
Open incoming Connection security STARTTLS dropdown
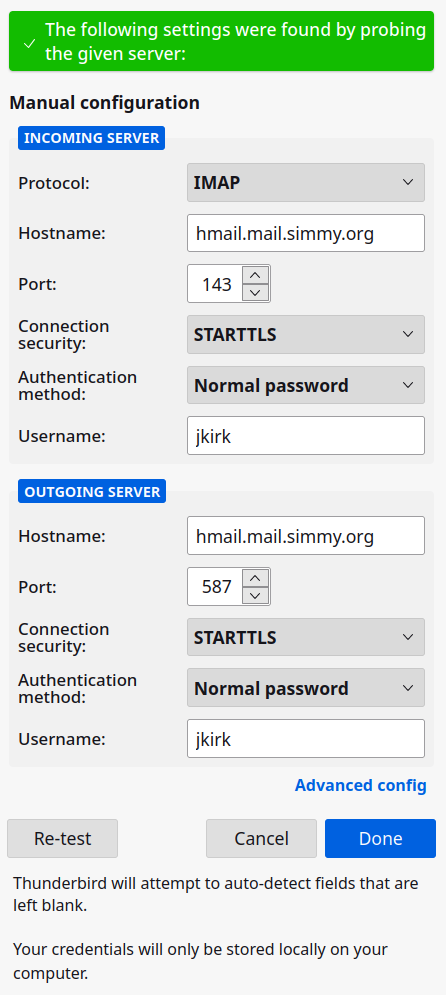pyautogui.click(x=306, y=334)
